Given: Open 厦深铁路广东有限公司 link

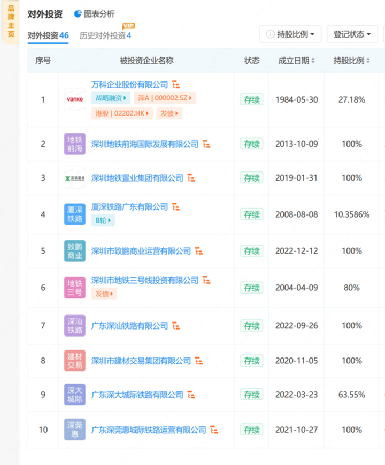Looking at the screenshot, I should point(130,207).
